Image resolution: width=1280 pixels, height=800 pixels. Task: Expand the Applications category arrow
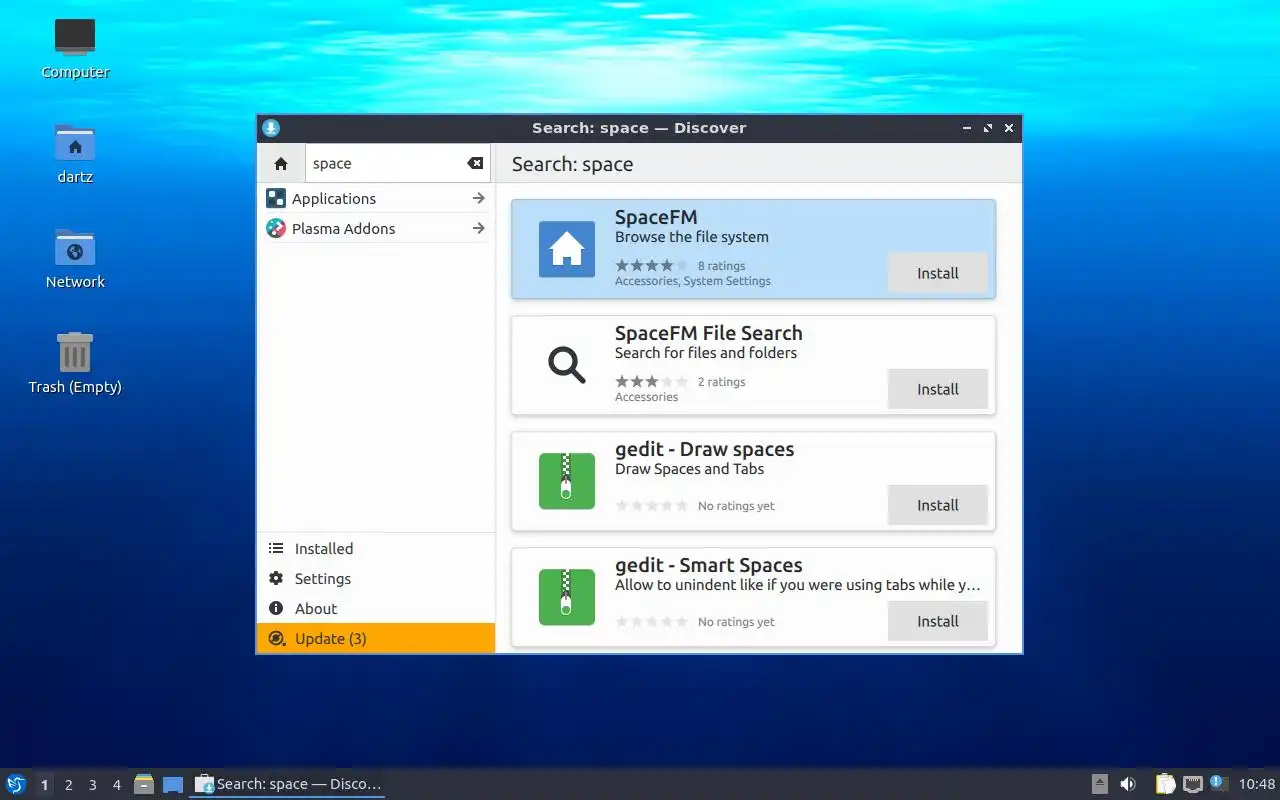point(479,198)
